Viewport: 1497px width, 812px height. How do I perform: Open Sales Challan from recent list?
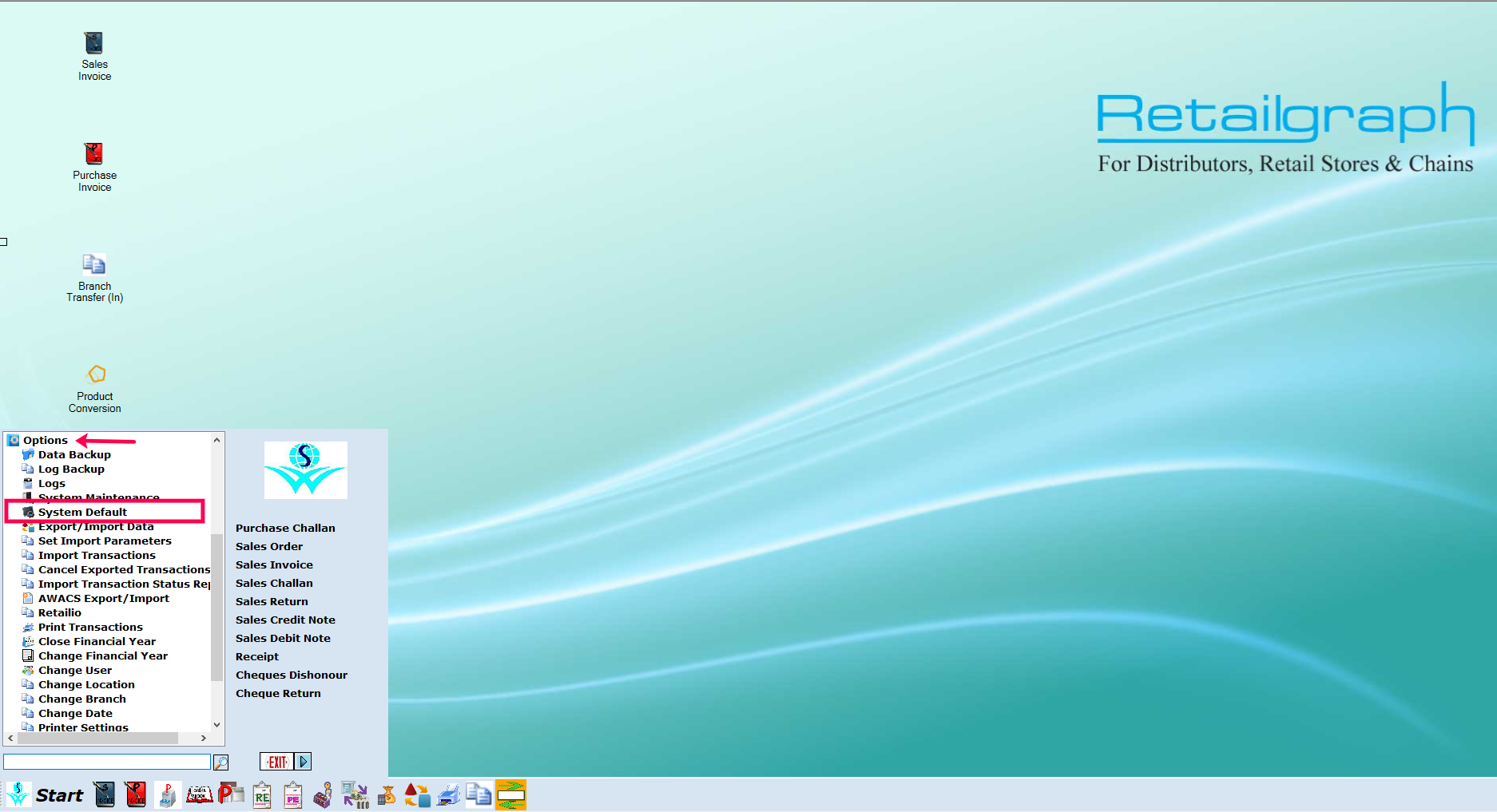274,583
